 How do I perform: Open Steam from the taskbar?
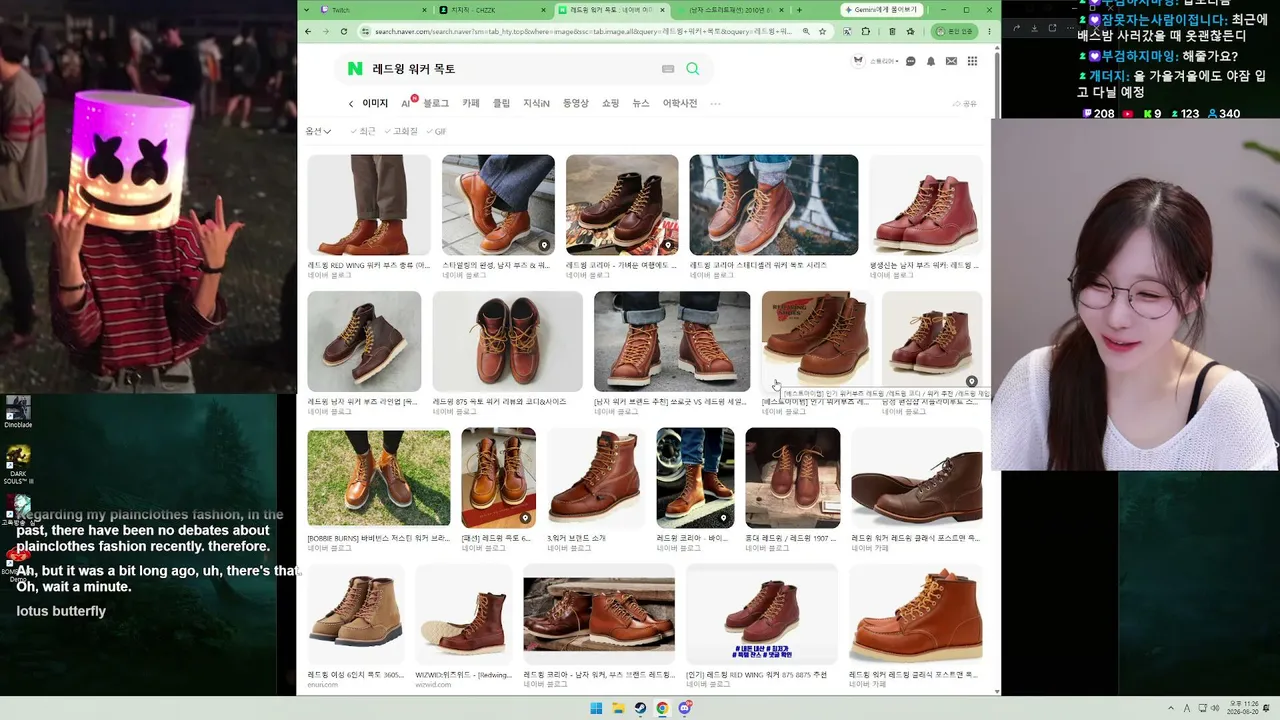point(641,708)
